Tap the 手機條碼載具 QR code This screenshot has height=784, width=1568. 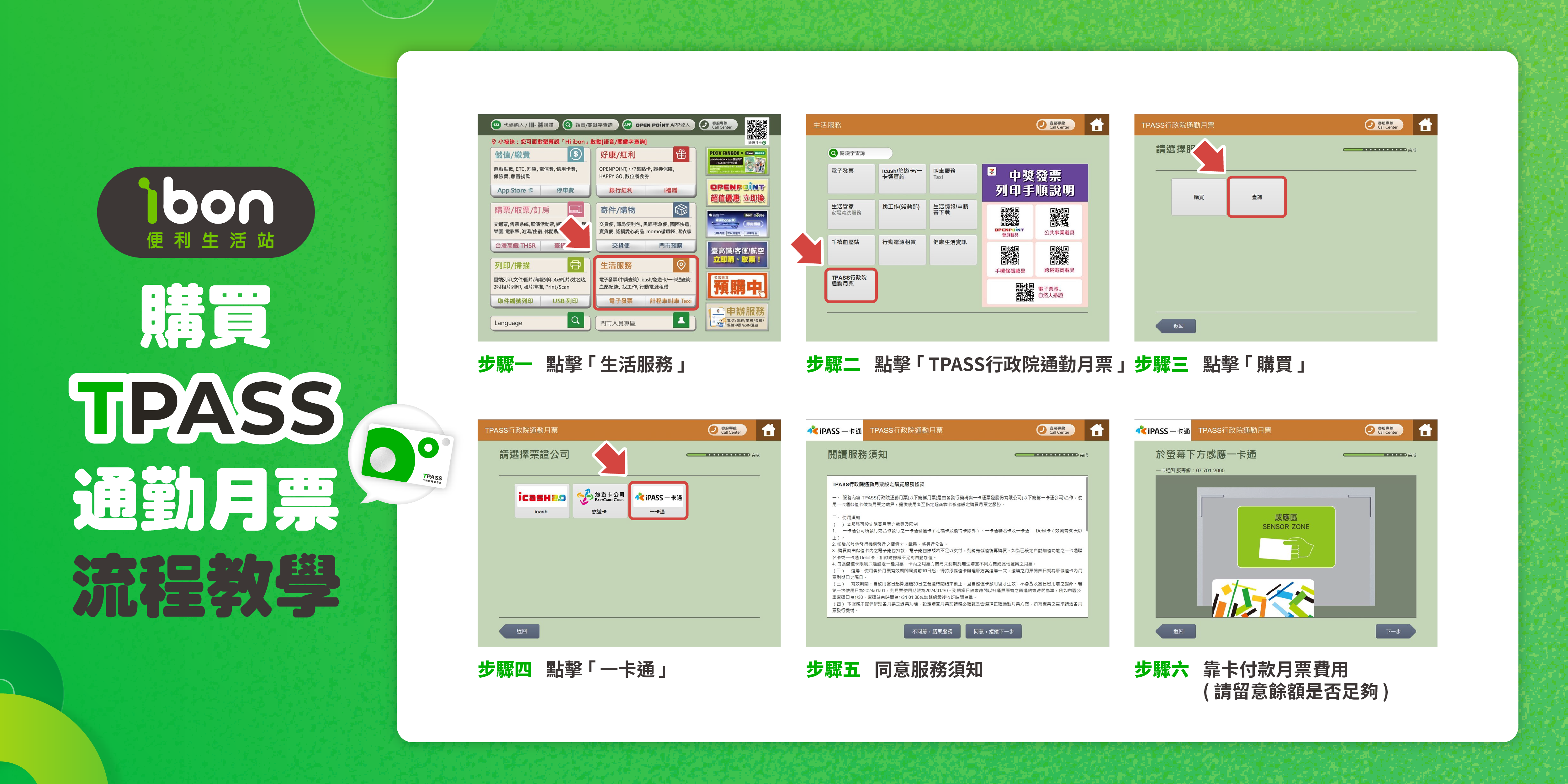(x=1010, y=256)
